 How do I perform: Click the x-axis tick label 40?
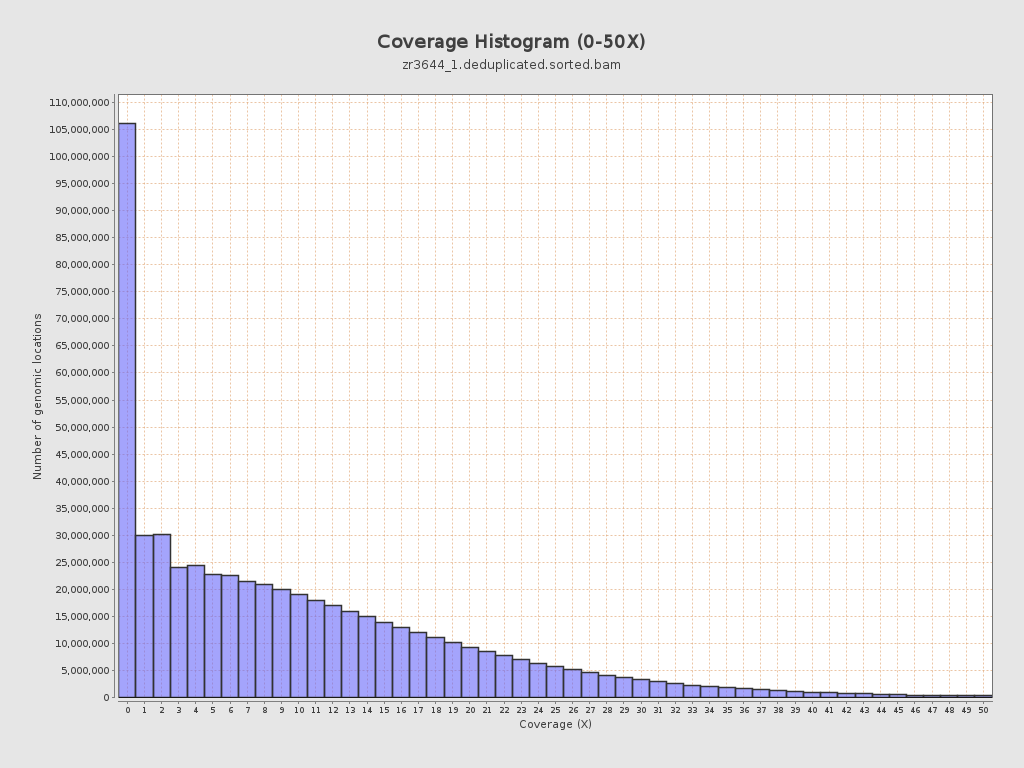pyautogui.click(x=812, y=710)
